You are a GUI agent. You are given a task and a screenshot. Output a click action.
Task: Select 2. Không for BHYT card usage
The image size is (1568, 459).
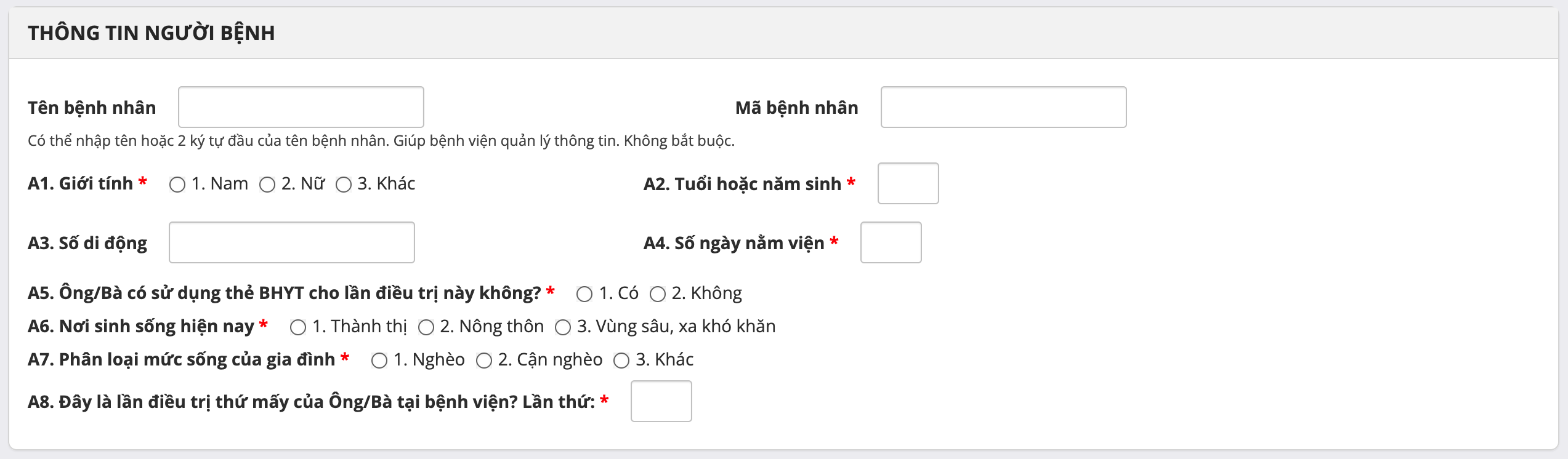(658, 294)
